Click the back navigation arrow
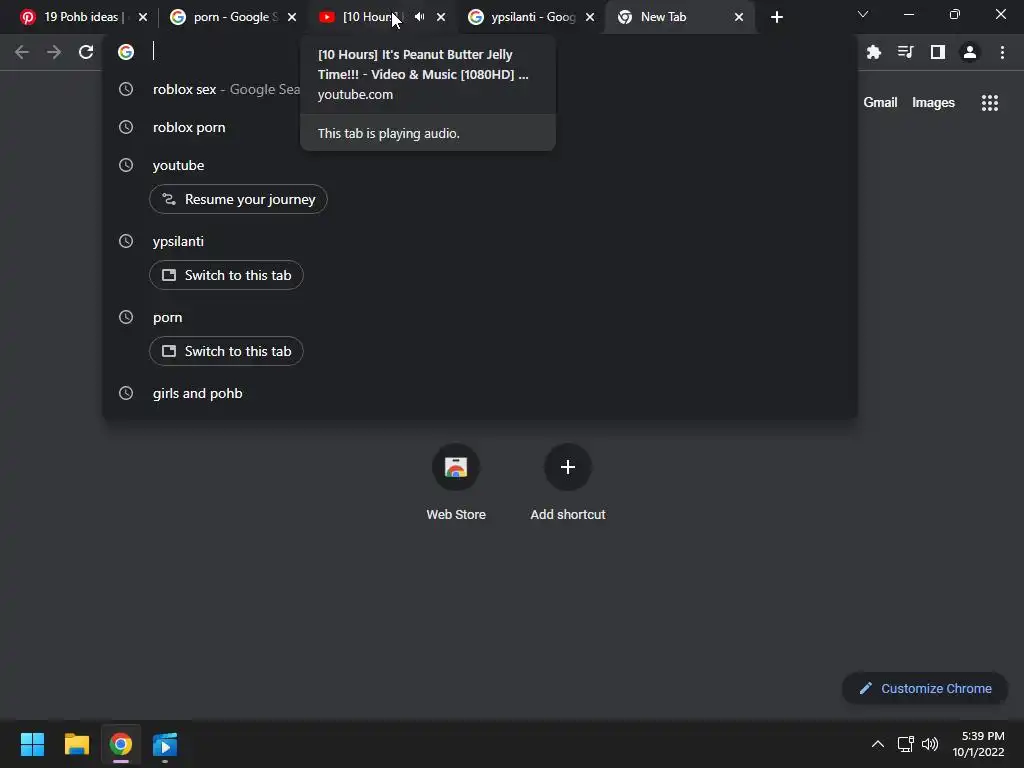Image resolution: width=1024 pixels, height=768 pixels. [x=22, y=52]
